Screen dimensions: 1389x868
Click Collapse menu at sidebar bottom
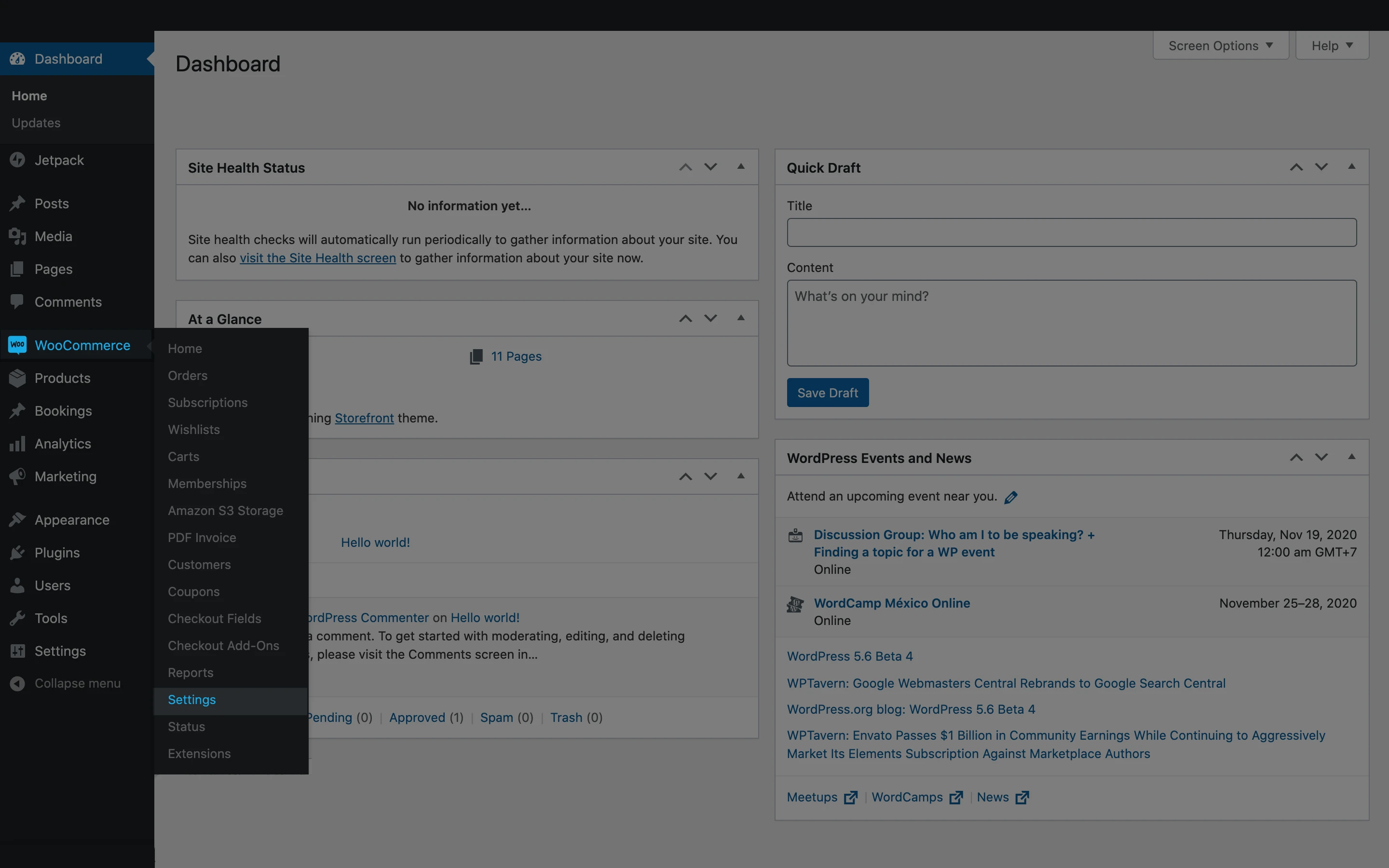(77, 683)
